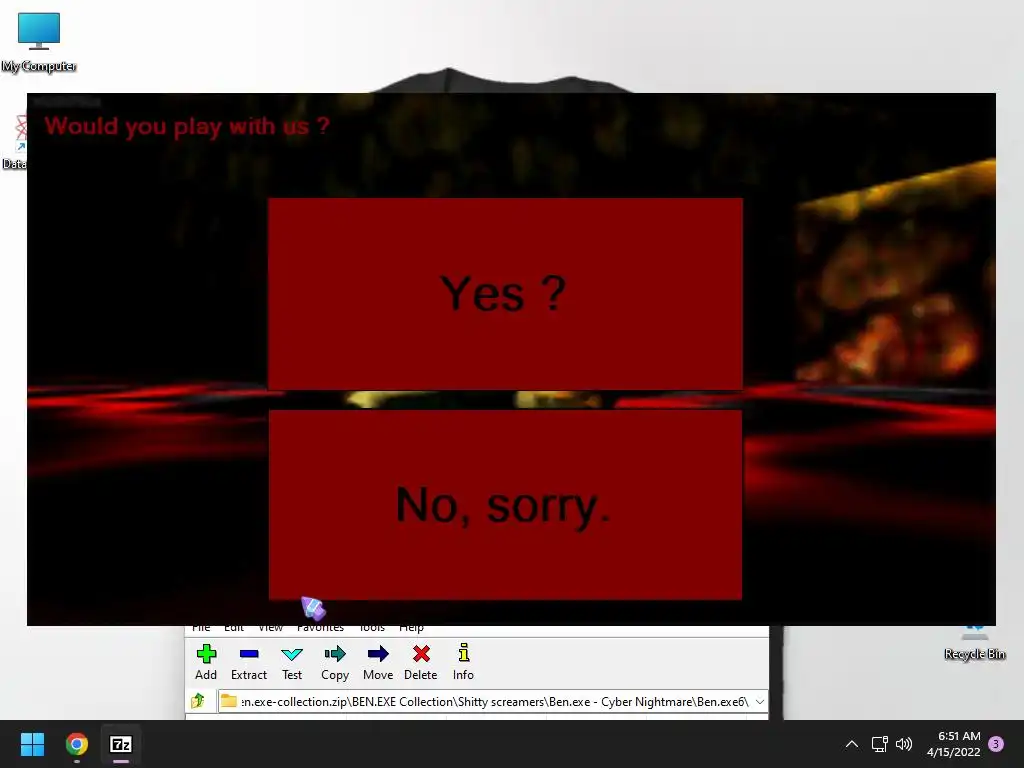Open the Windows Start menu
This screenshot has width=1024, height=768.
click(32, 744)
